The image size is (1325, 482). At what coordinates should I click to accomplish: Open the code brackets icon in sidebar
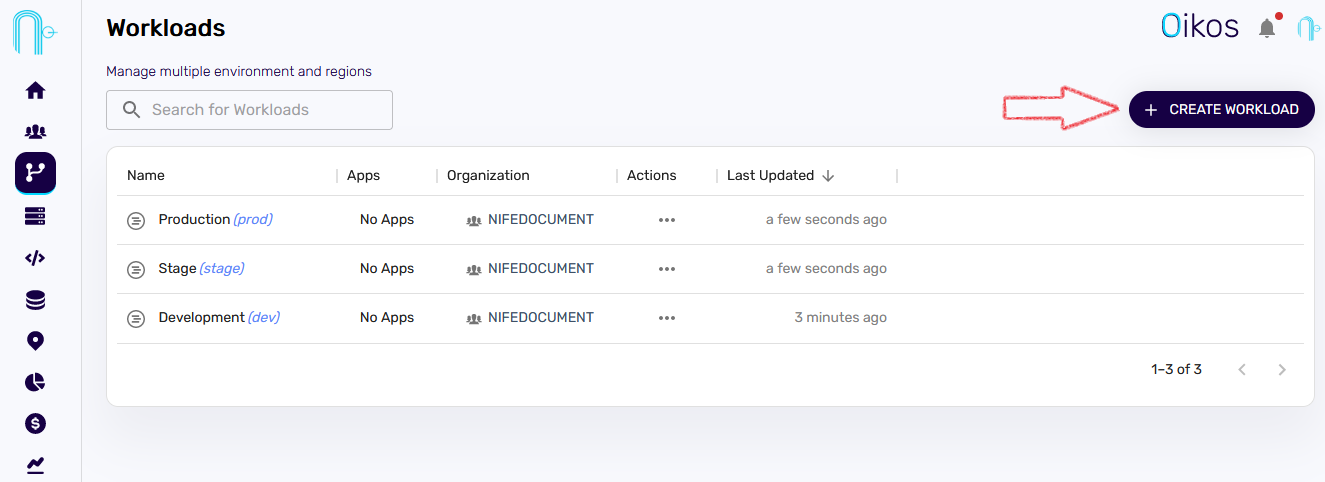pos(35,258)
